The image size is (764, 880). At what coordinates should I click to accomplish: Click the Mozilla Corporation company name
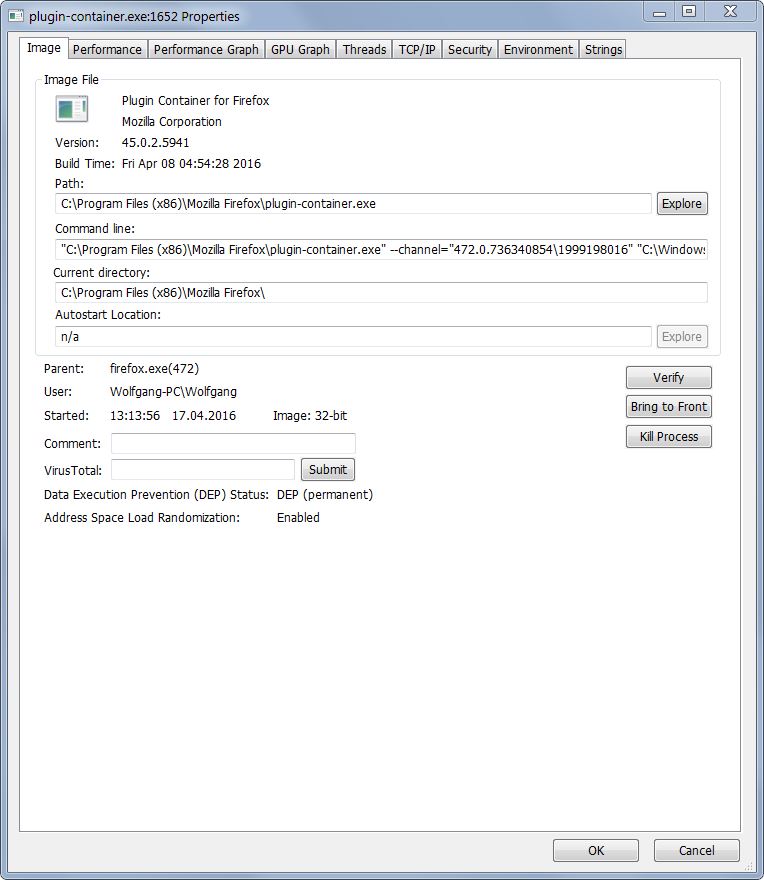[172, 122]
